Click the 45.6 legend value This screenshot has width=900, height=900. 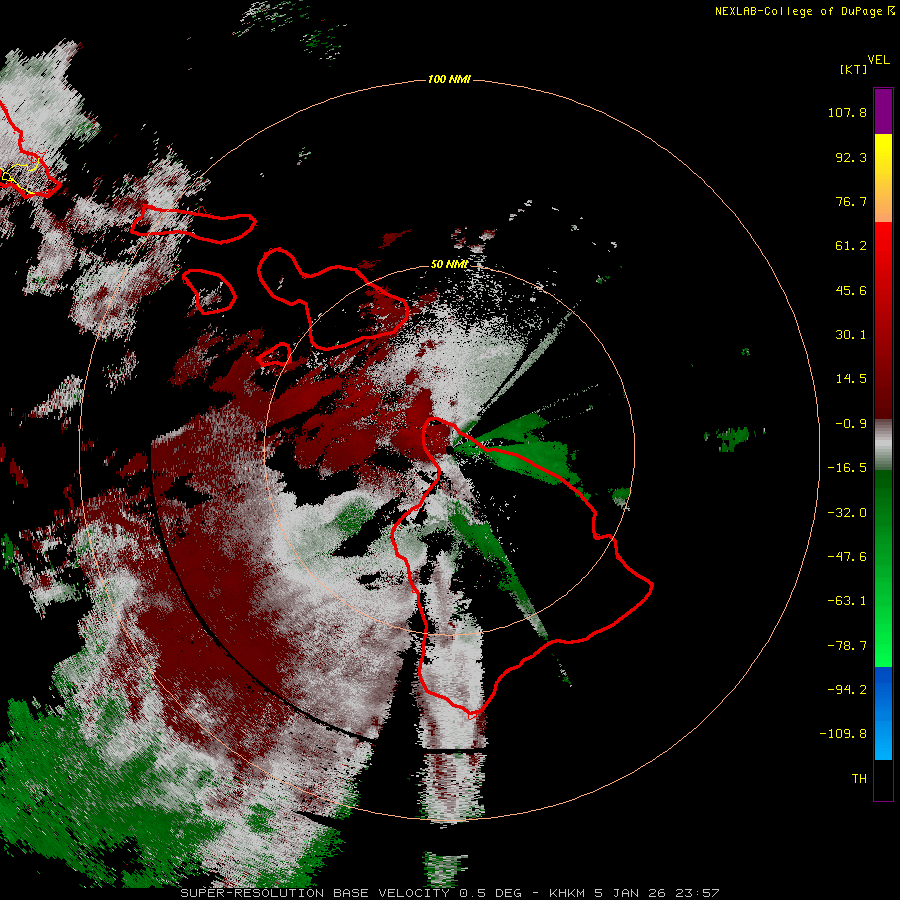[x=851, y=290]
